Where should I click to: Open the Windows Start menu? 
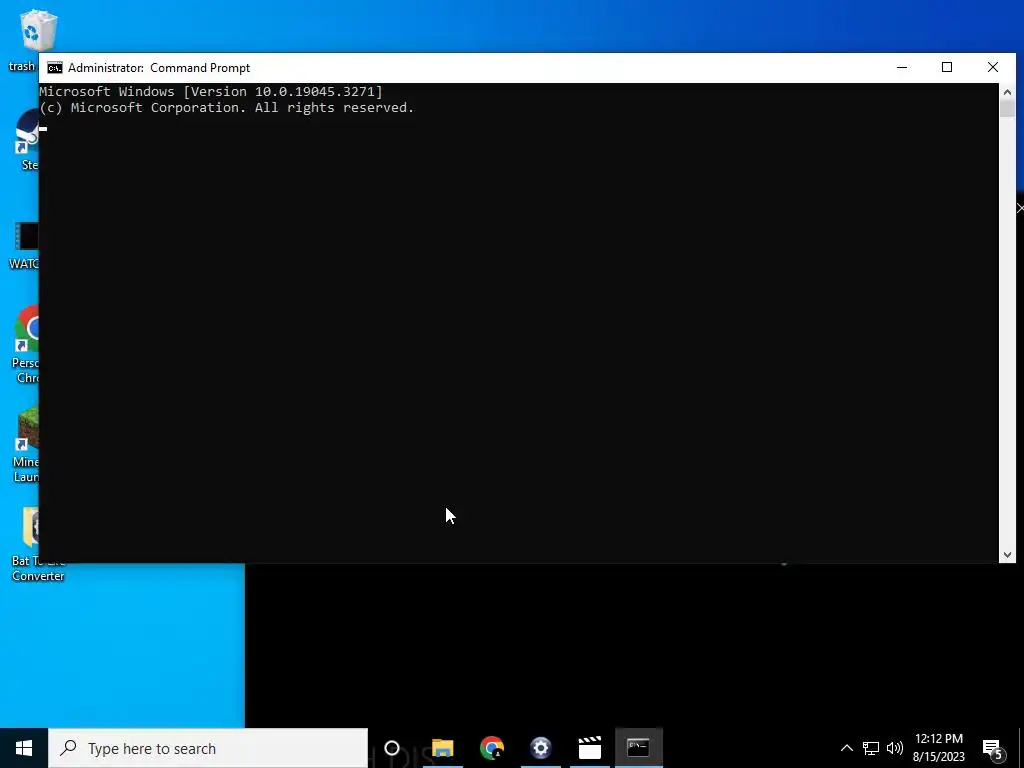click(24, 748)
